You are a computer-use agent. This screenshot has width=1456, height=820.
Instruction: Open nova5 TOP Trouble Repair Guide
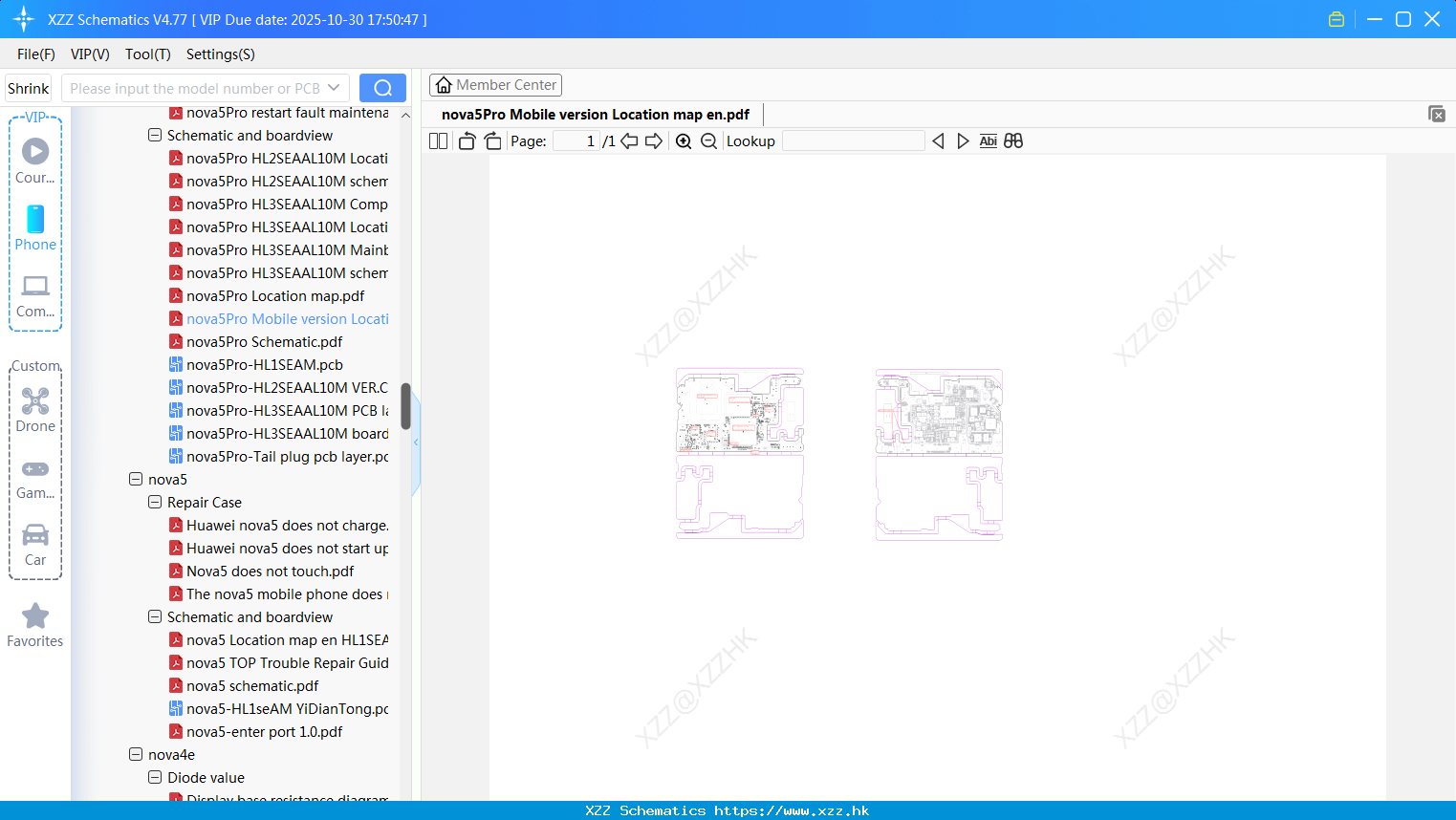[x=278, y=662]
